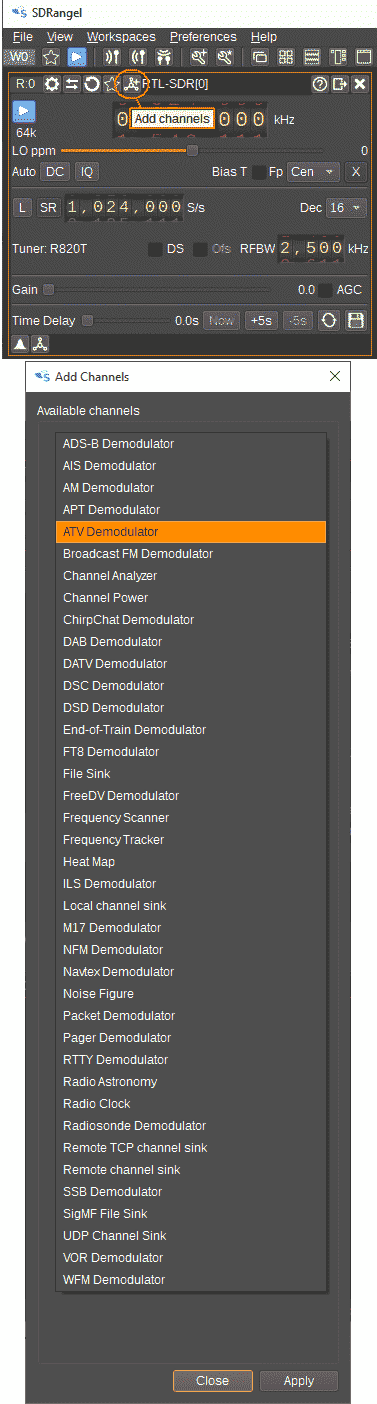
Task: Click the time delay refresh loop icon
Action: point(329,321)
